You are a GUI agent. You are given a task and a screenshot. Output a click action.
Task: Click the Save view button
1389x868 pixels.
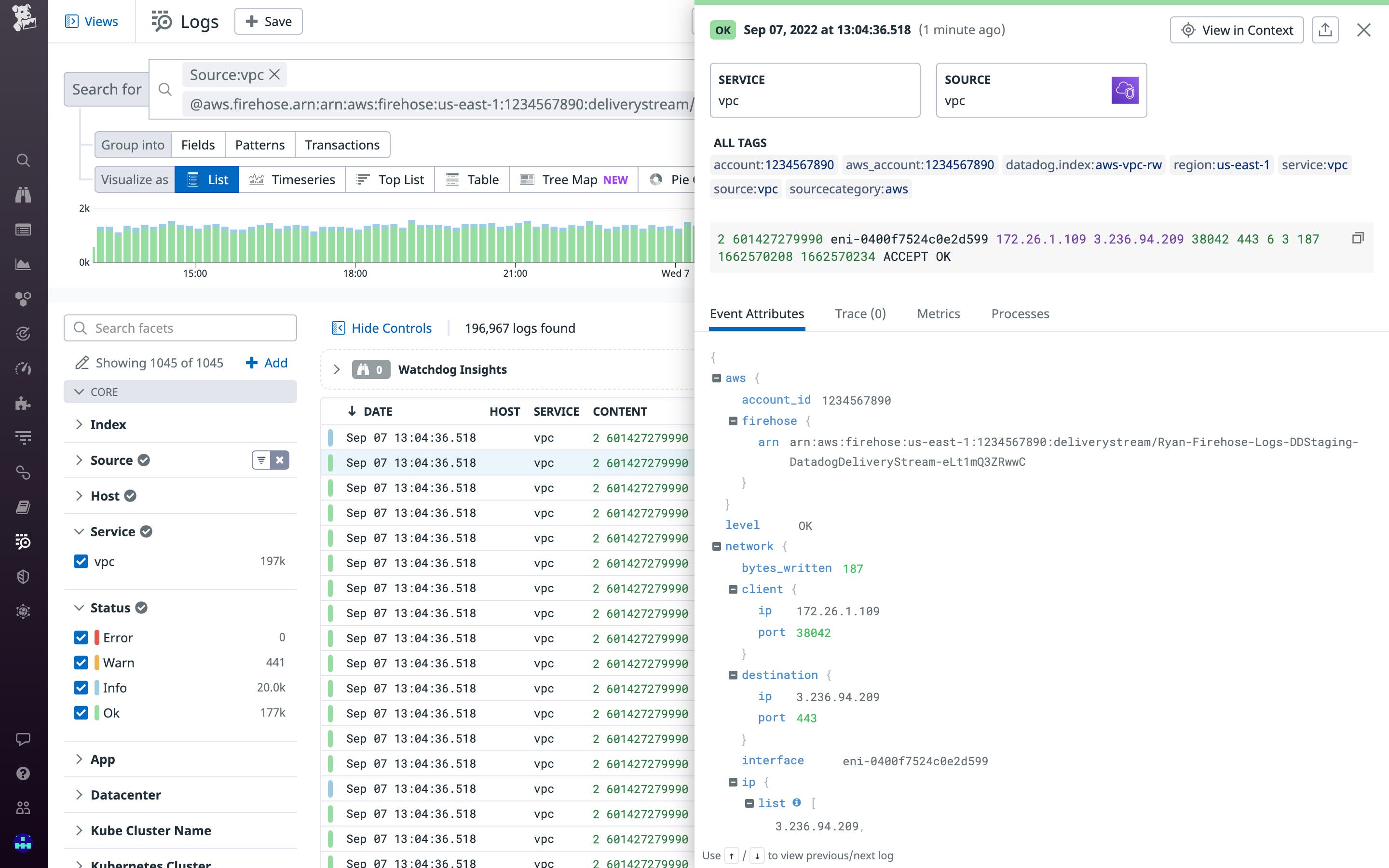[x=268, y=21]
